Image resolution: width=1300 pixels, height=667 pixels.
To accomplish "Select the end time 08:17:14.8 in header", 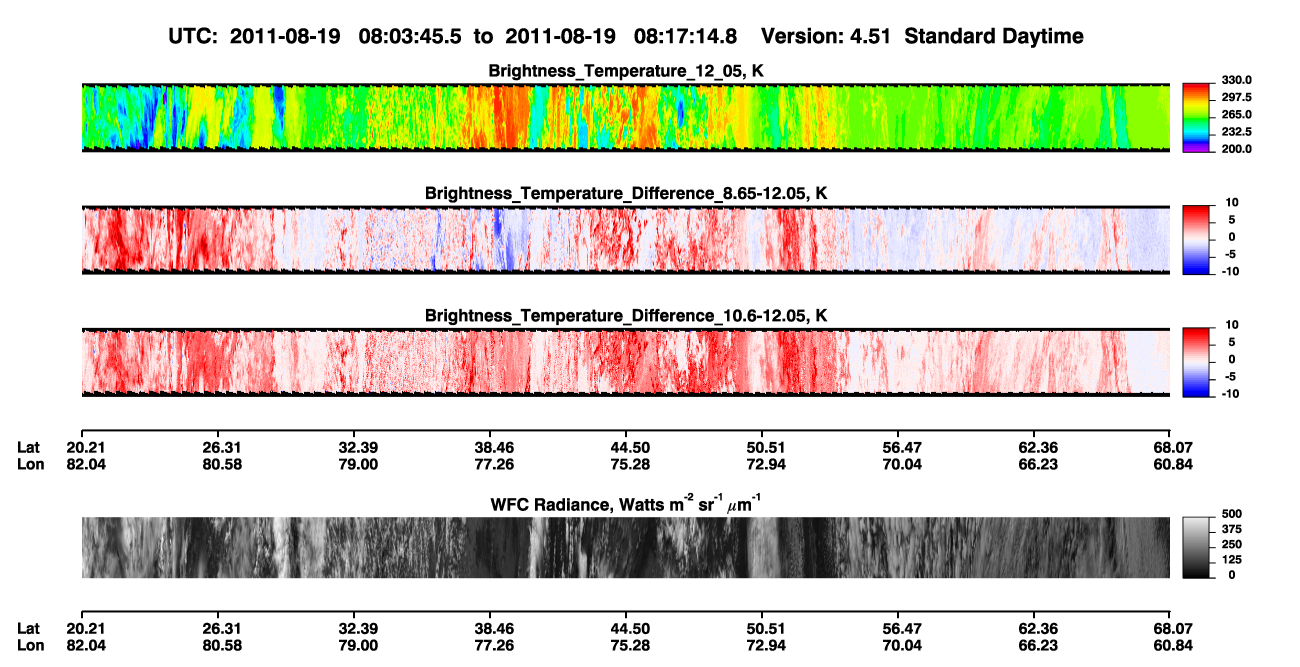I will [686, 37].
